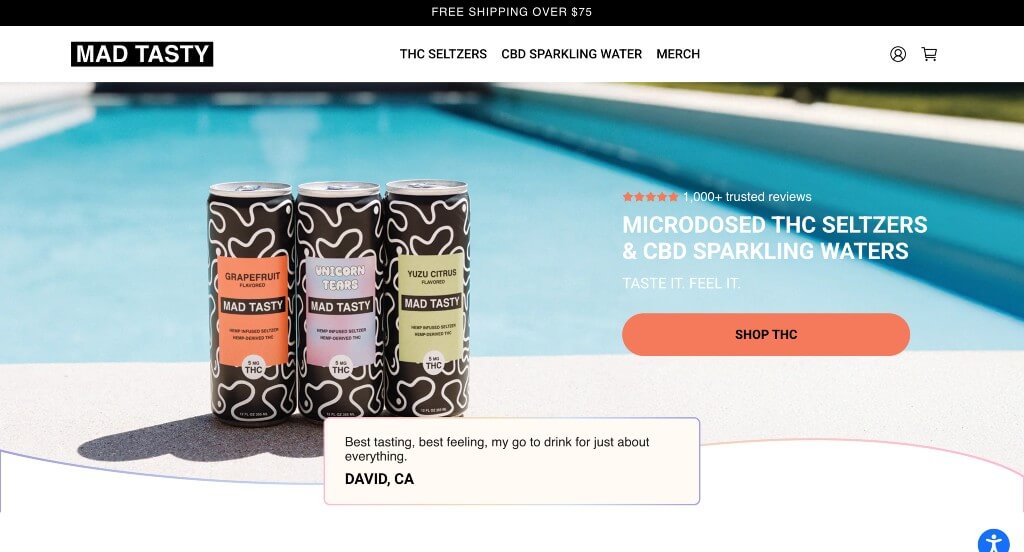This screenshot has width=1024, height=552.
Task: Open the THC SELTZERS menu item
Action: click(443, 54)
